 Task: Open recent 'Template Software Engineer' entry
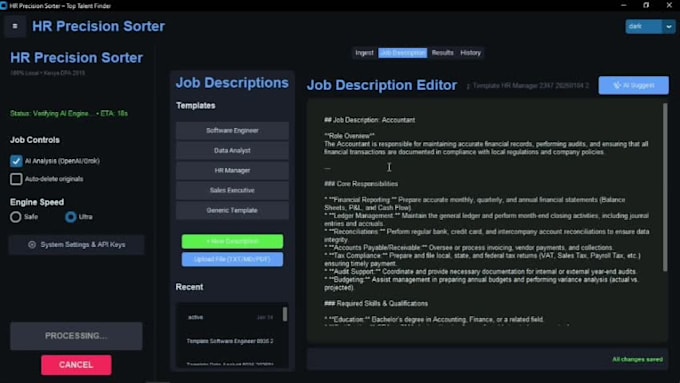click(x=230, y=341)
